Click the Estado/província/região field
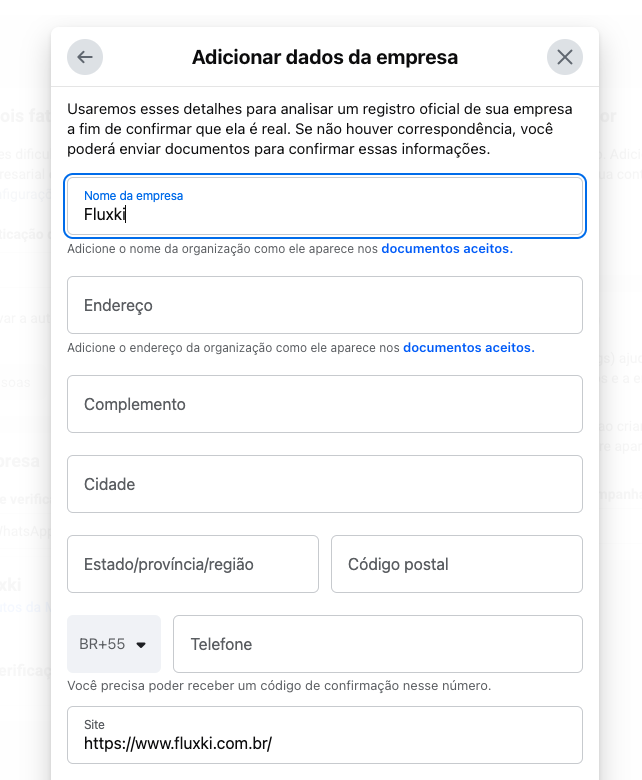The image size is (642, 780). (x=192, y=564)
